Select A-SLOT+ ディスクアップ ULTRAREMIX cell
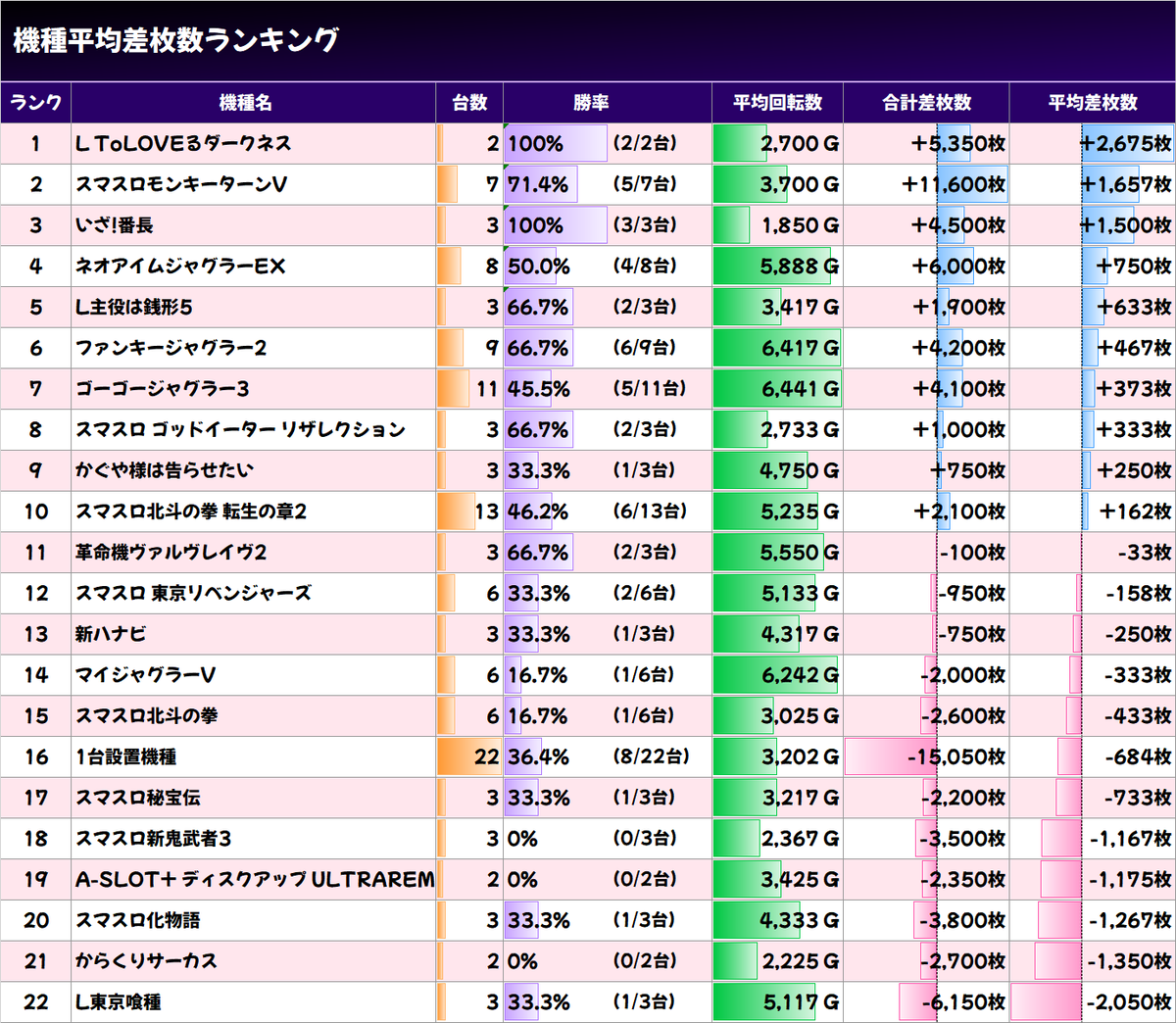 (254, 879)
